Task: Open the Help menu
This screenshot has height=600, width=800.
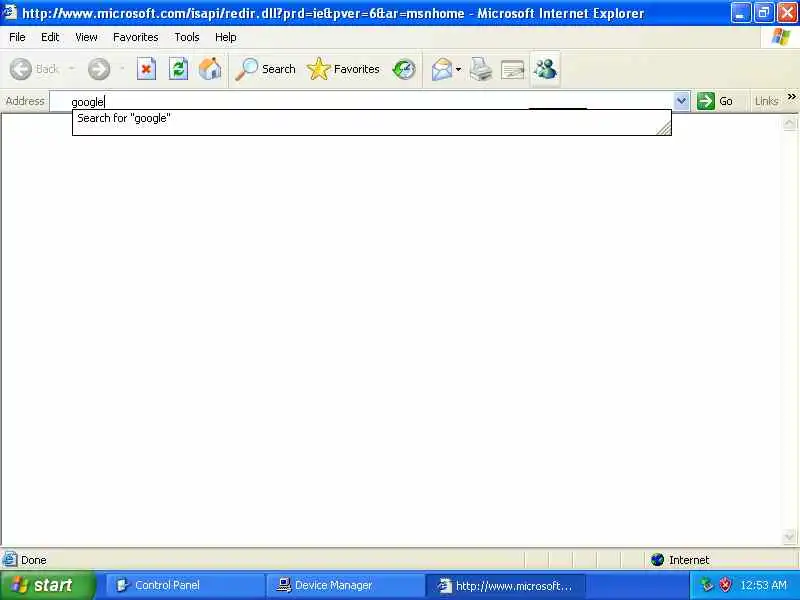Action: click(x=226, y=37)
